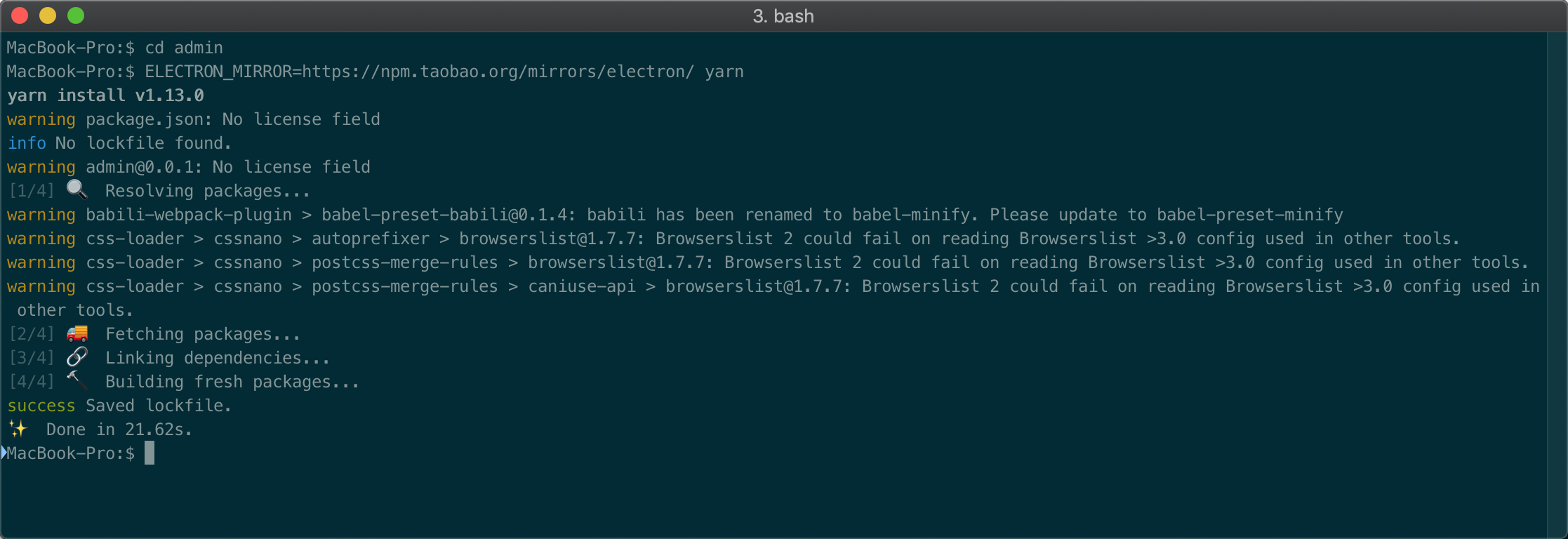1568x539 pixels.
Task: Click the terminal cursor block at the prompt
Action: pos(150,453)
